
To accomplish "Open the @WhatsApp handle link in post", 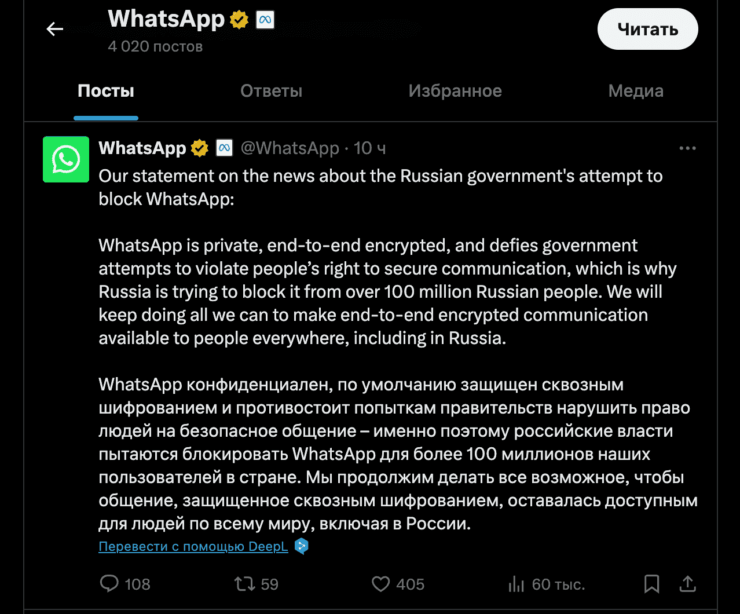I will [x=291, y=148].
